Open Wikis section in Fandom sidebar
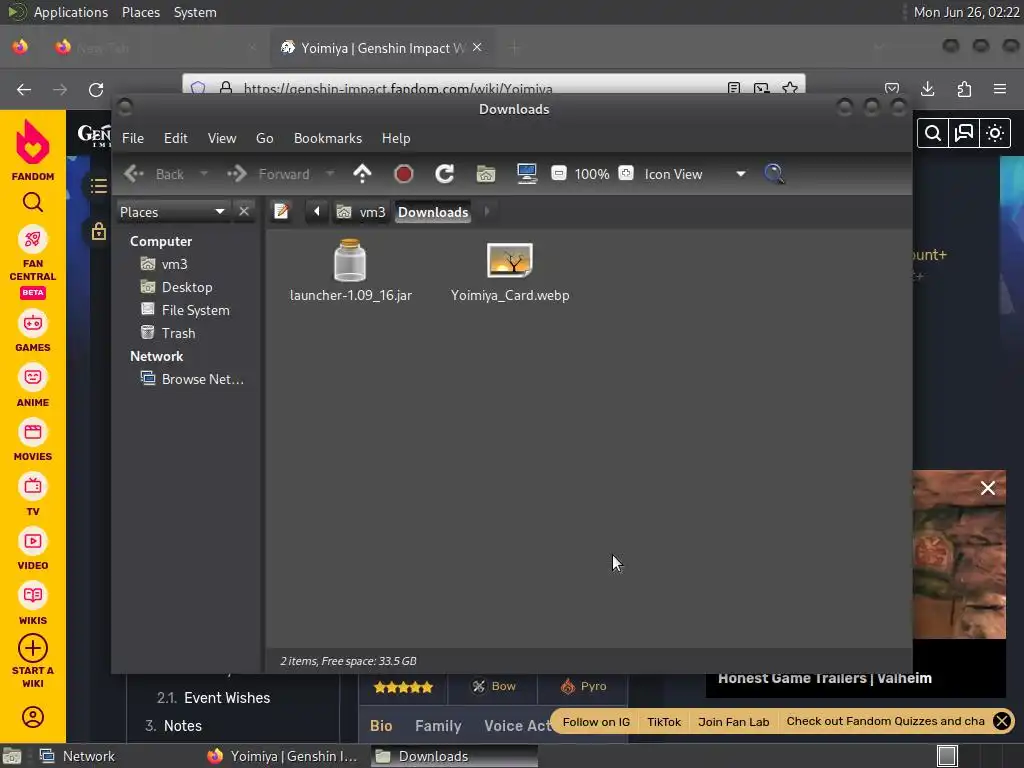 33,605
